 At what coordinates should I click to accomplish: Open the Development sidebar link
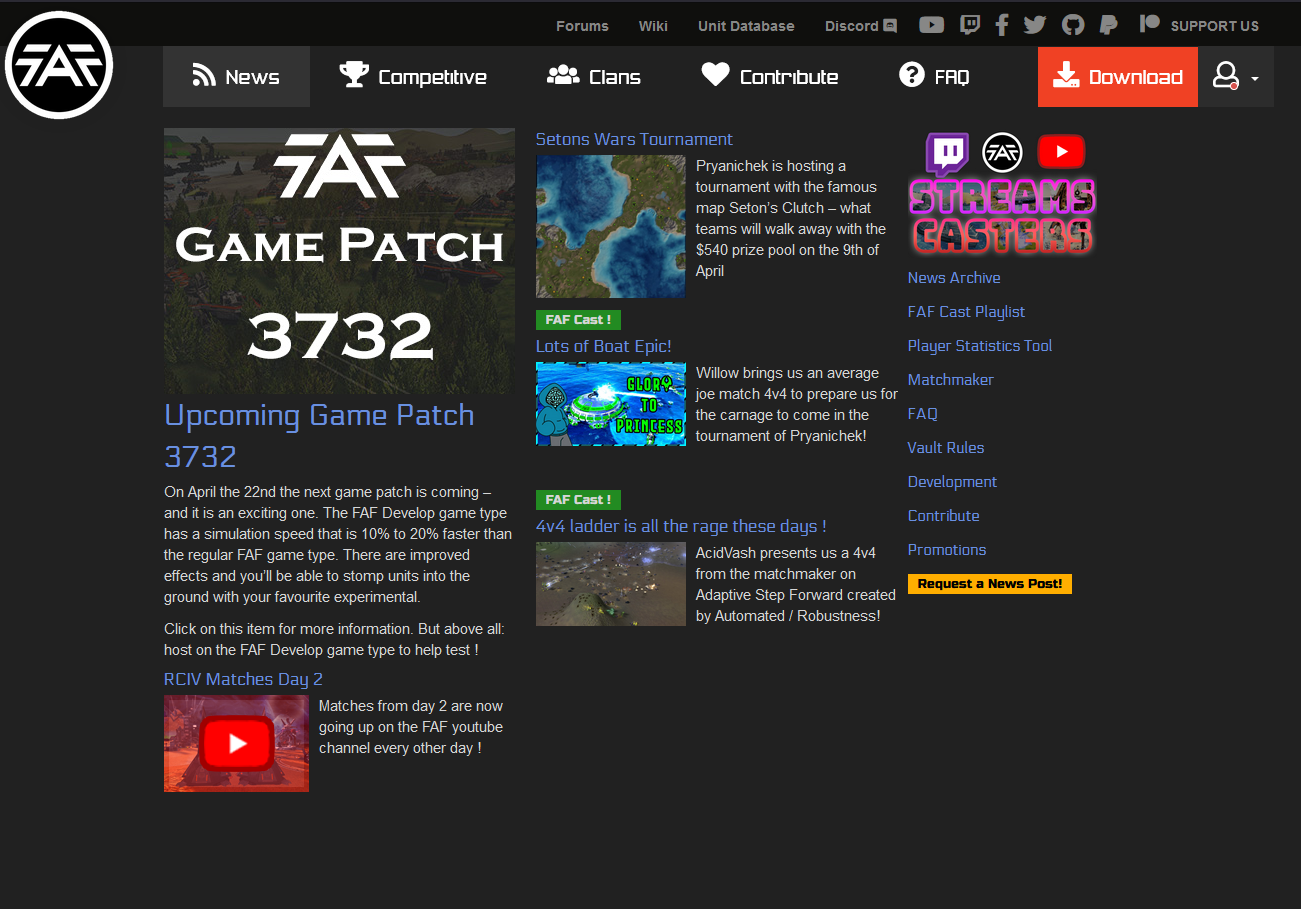point(952,482)
